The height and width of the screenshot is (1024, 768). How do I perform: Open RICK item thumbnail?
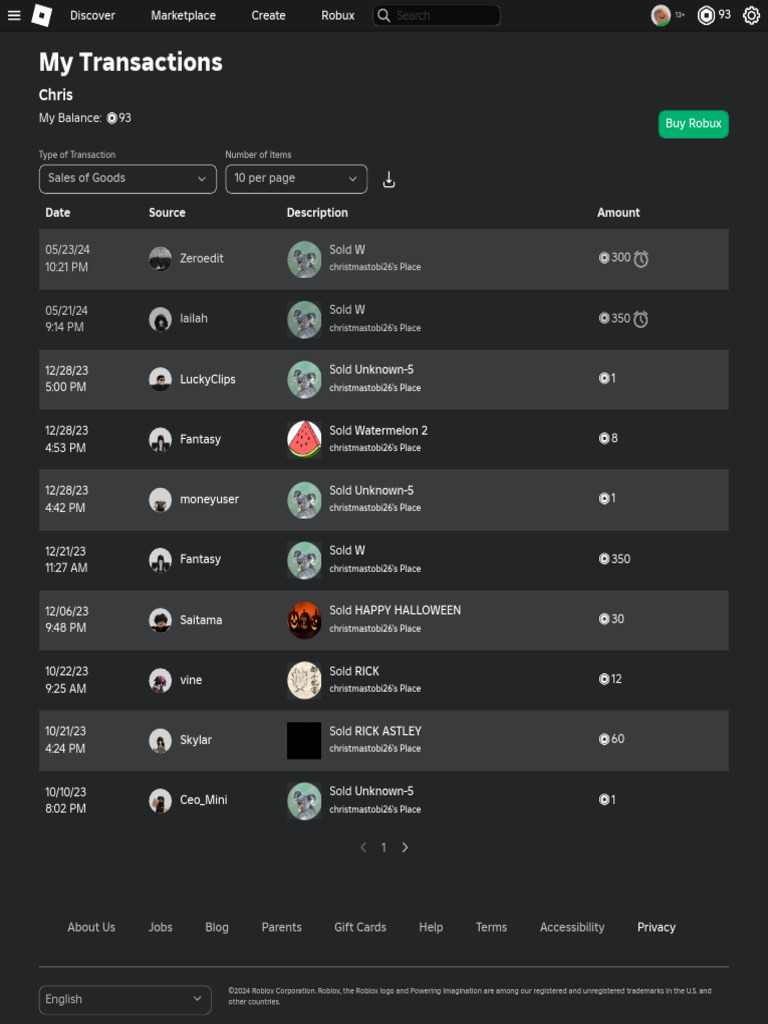click(304, 680)
